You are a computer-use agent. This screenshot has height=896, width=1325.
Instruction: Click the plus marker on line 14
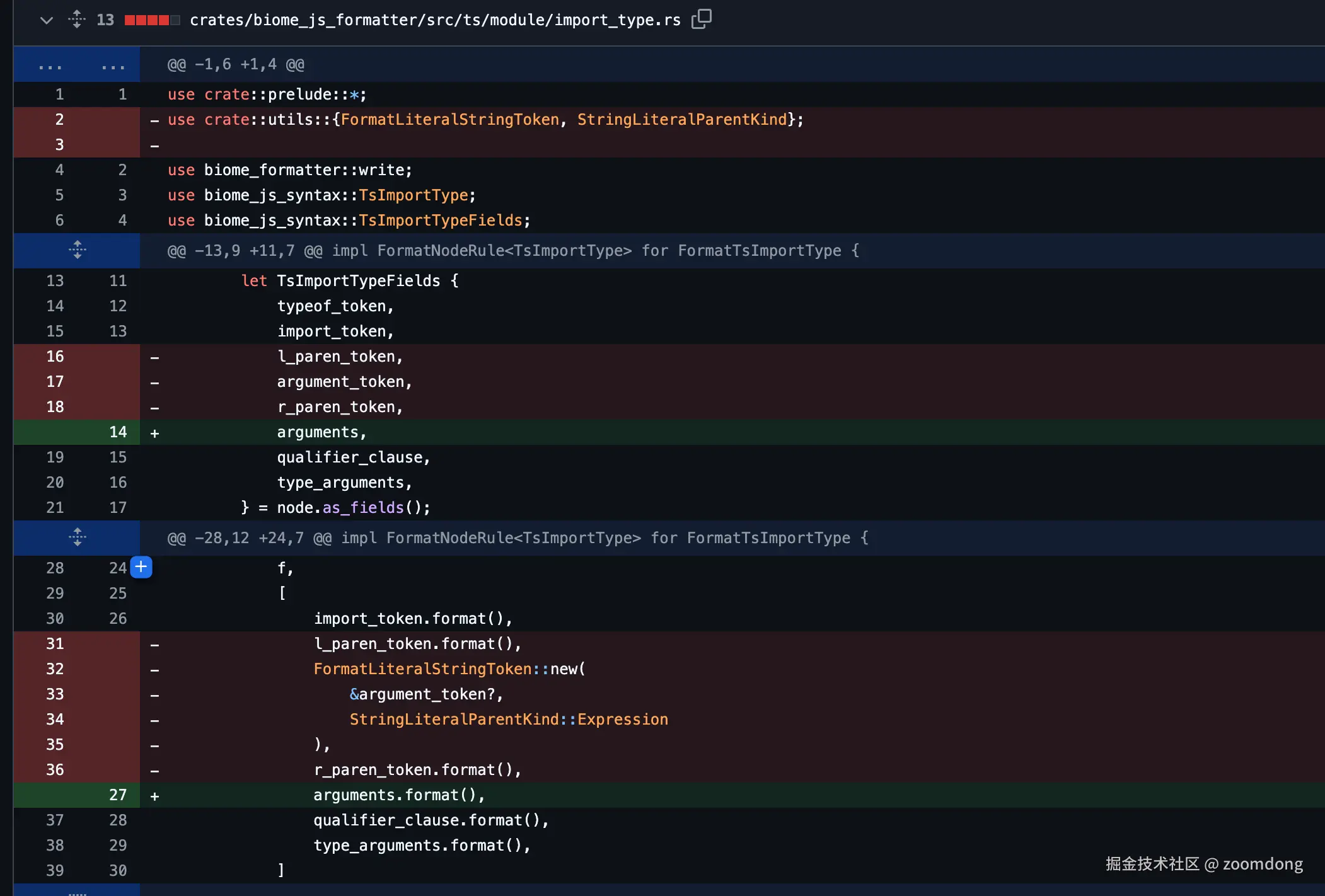(x=154, y=433)
